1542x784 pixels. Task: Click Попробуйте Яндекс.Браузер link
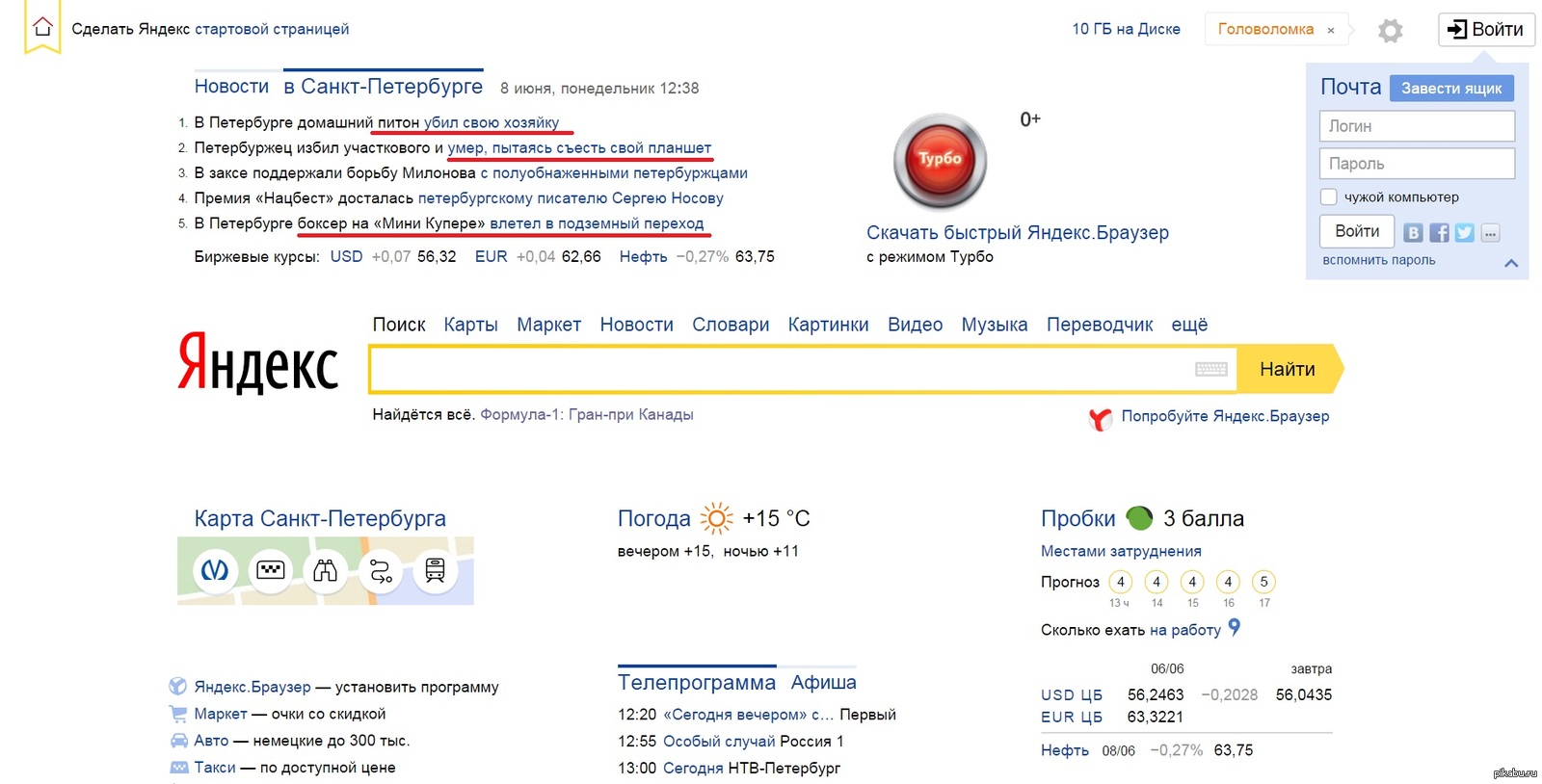[x=1225, y=416]
